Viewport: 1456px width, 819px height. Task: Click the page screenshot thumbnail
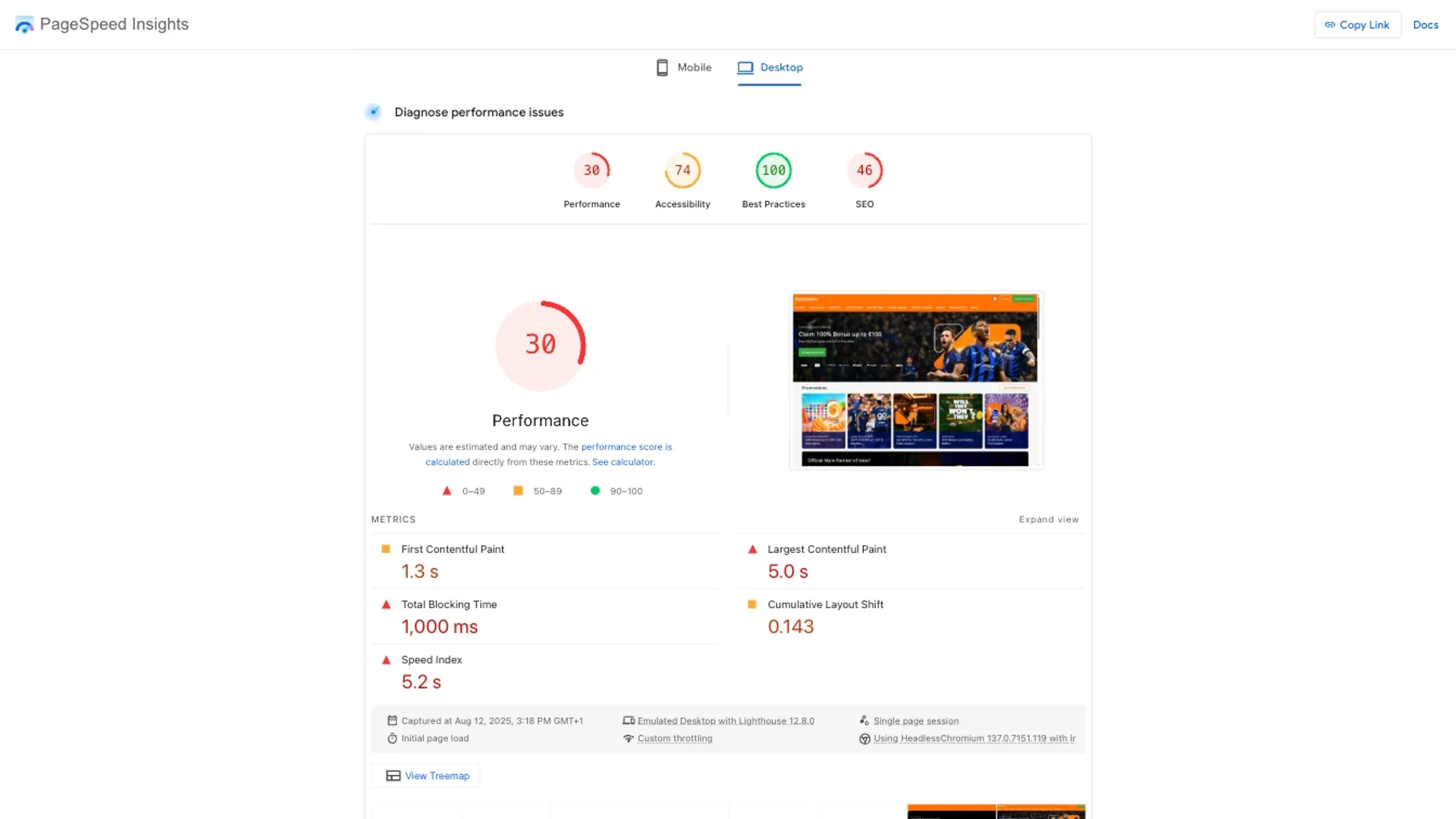pos(915,380)
